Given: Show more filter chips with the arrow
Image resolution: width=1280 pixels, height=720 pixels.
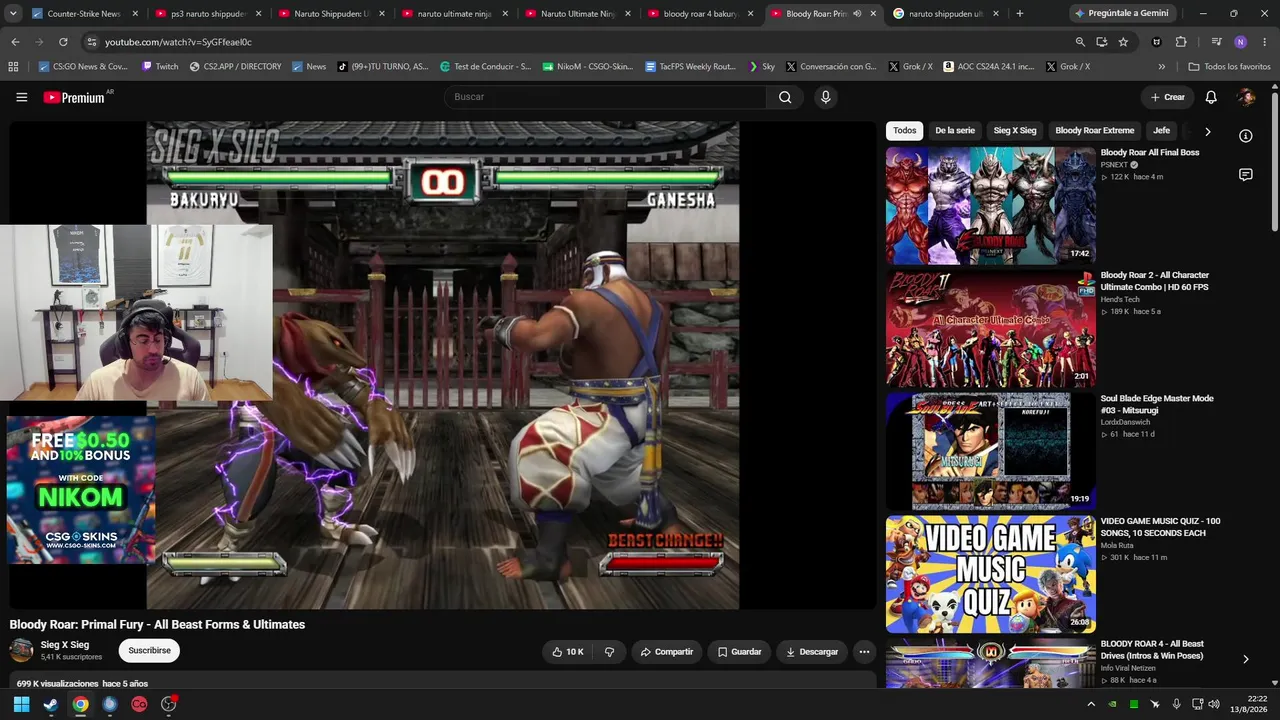Looking at the screenshot, I should [x=1207, y=131].
